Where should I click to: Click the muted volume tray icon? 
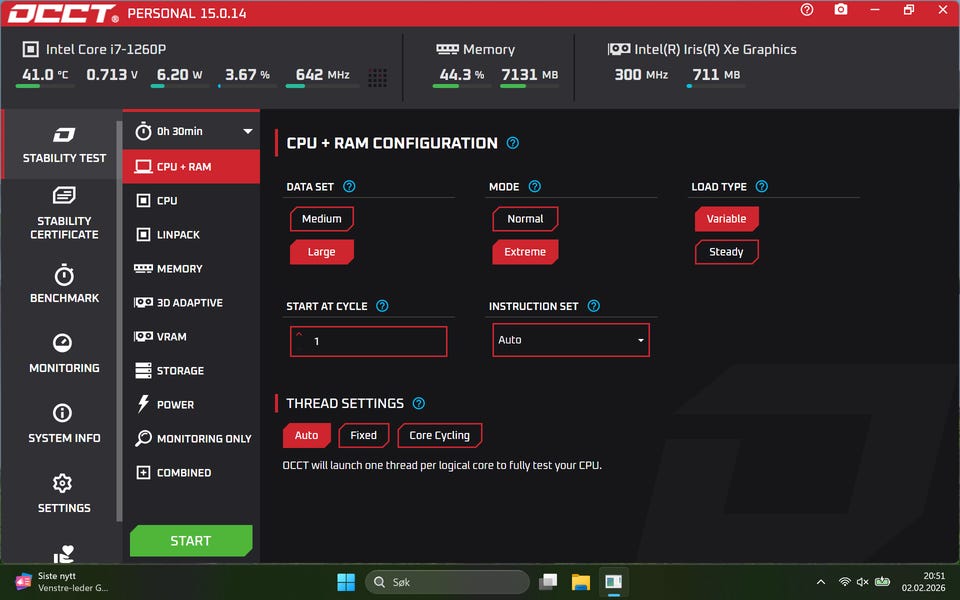coord(863,582)
